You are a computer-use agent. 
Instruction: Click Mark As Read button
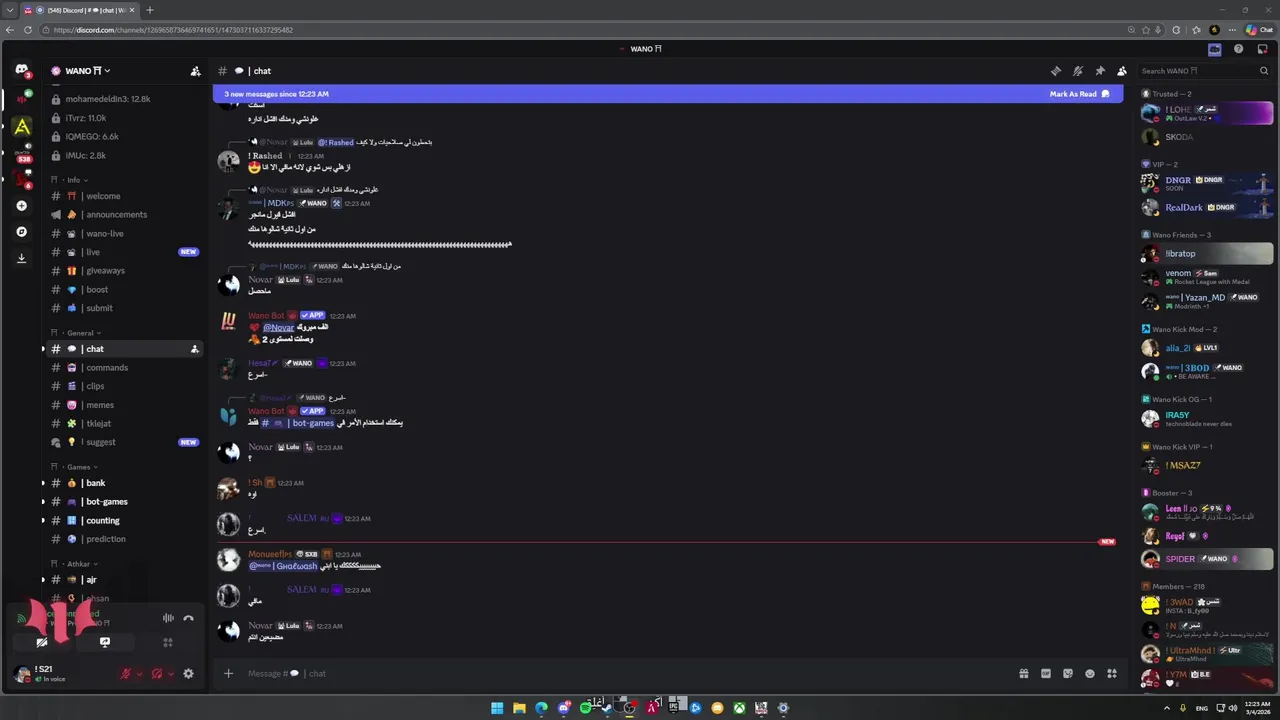[x=1079, y=94]
